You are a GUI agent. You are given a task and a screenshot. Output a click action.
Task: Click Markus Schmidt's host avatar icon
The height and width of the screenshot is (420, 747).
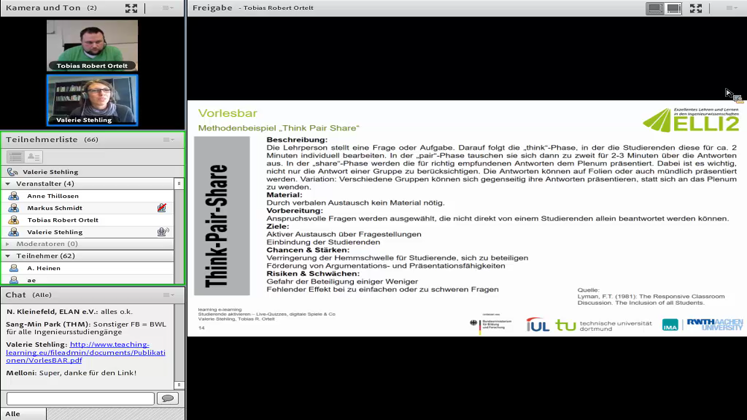(13, 208)
